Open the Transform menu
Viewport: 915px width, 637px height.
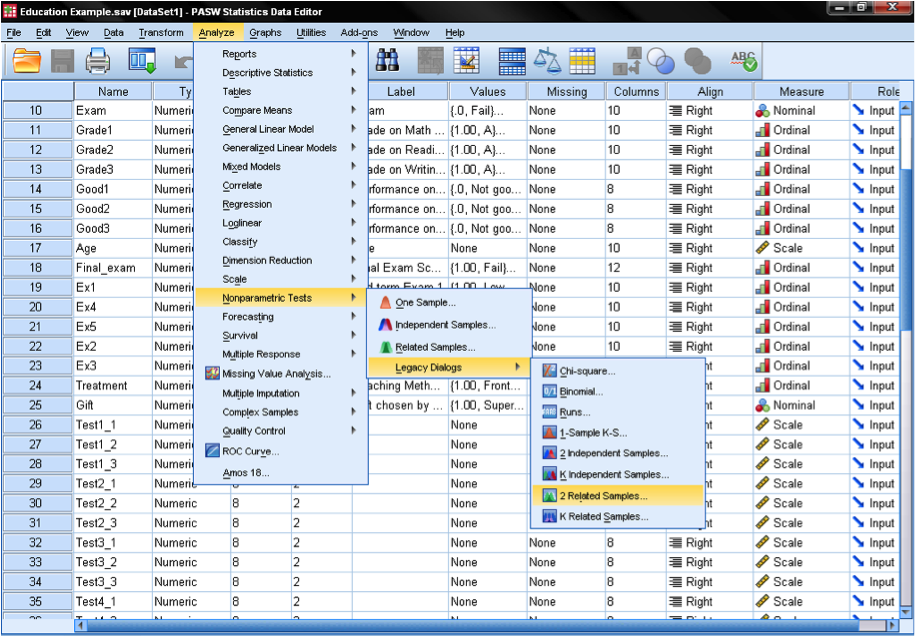pyautogui.click(x=160, y=32)
